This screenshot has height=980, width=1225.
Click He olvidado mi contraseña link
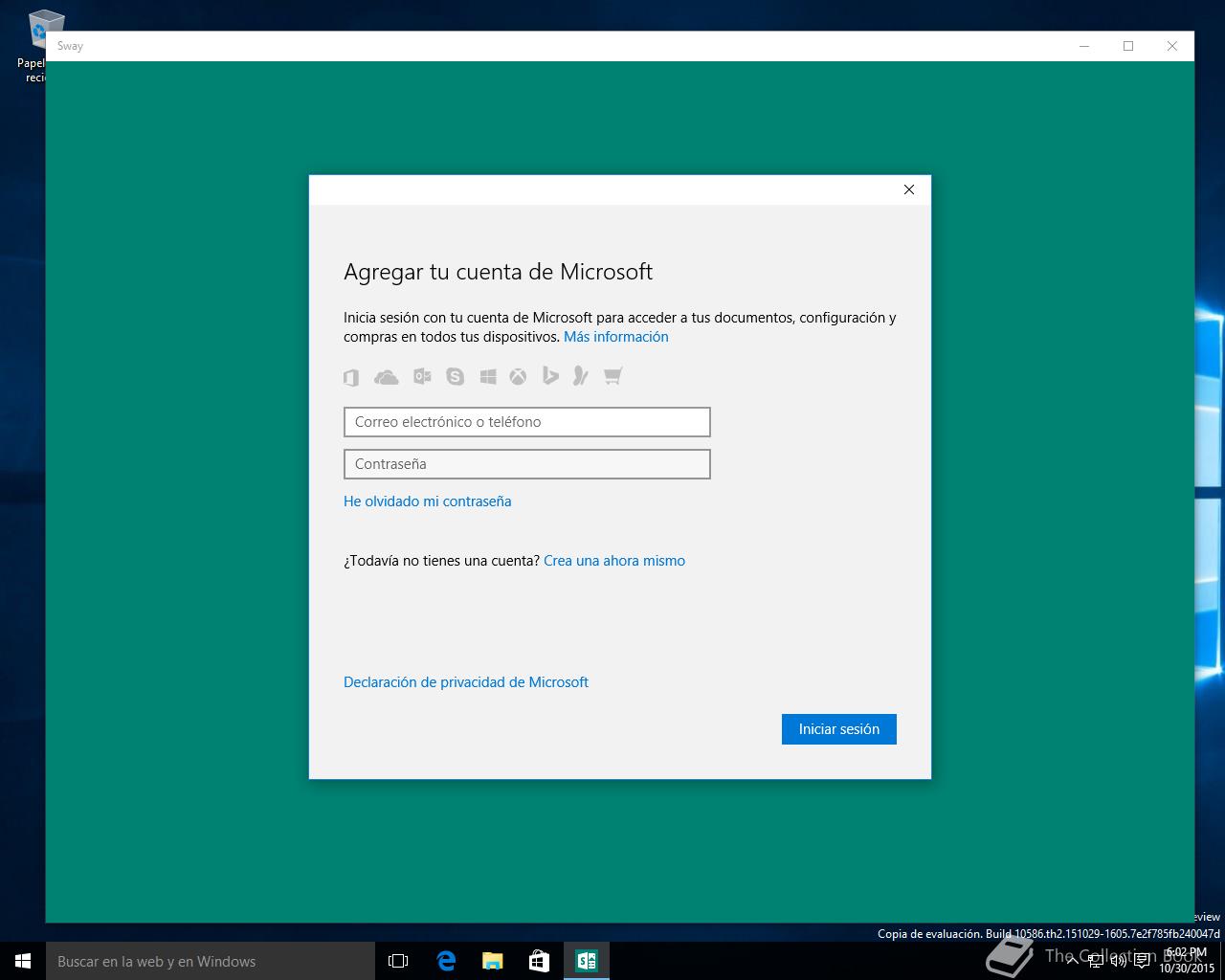428,501
